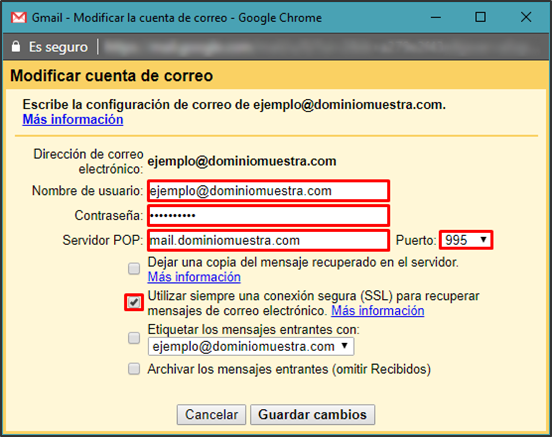Open 'Más información' link below the heading
This screenshot has width=553, height=438.
(x=73, y=120)
